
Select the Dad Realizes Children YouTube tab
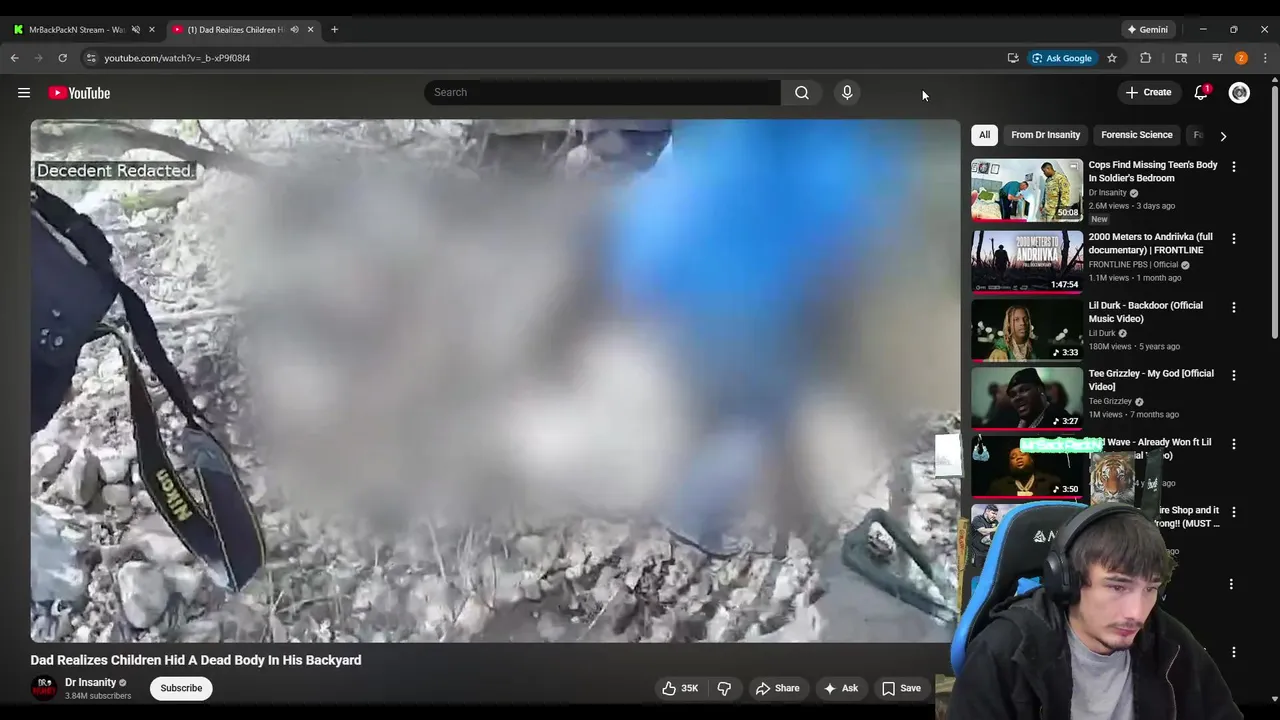pyautogui.click(x=236, y=30)
